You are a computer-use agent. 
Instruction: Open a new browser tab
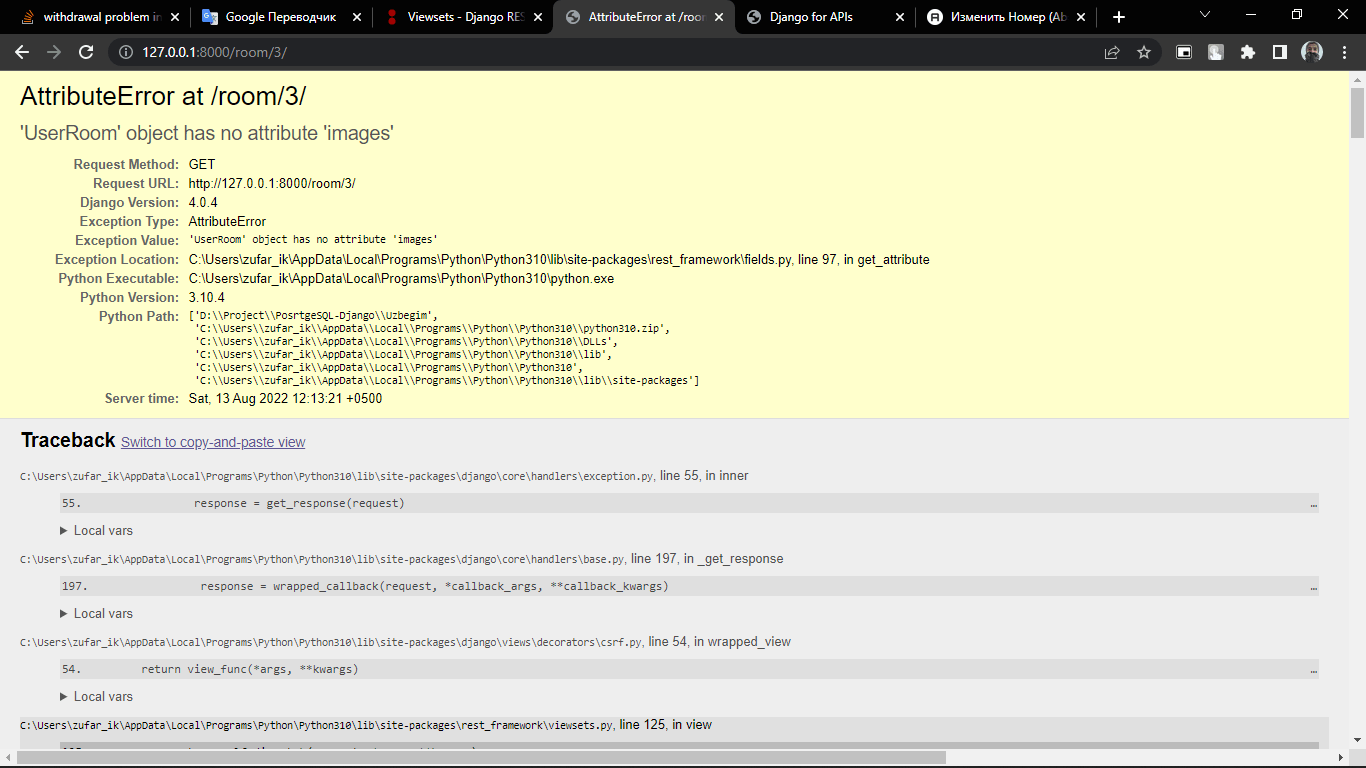(x=1119, y=17)
